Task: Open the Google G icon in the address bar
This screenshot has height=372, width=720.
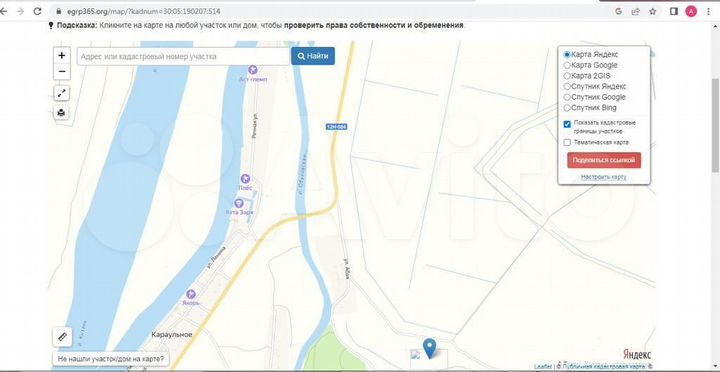Action: [618, 11]
